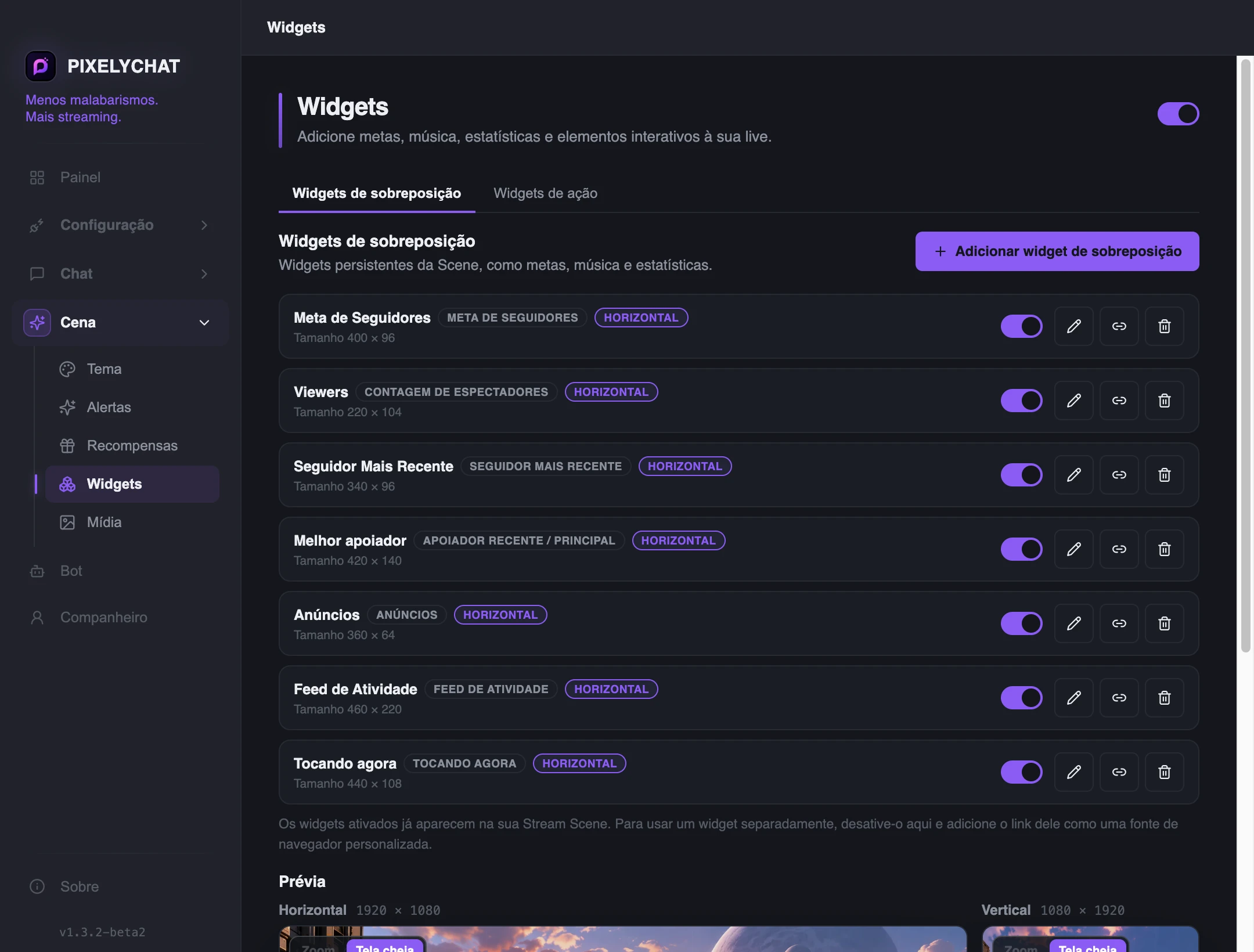Click version label v1.3.2-beta2

pos(102,932)
